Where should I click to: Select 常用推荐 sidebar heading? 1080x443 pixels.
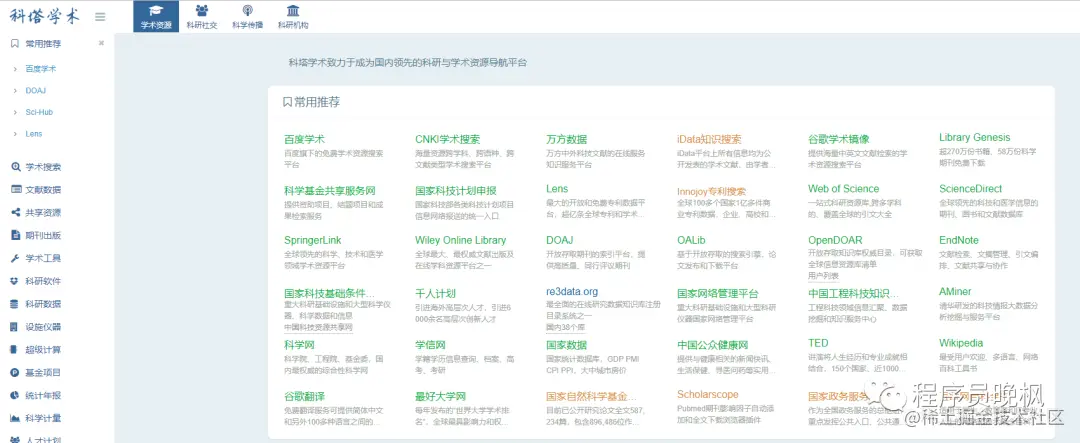(43, 43)
